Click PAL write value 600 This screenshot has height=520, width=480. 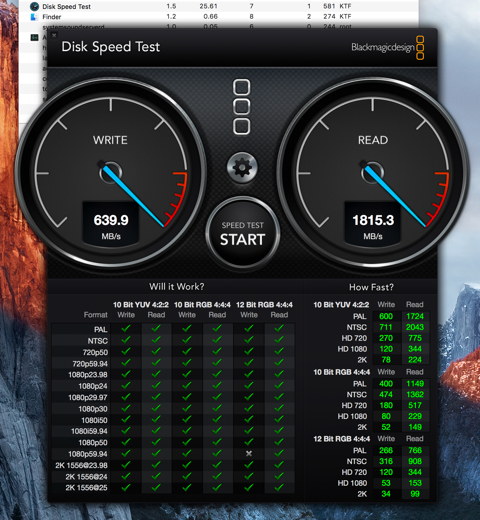point(386,316)
